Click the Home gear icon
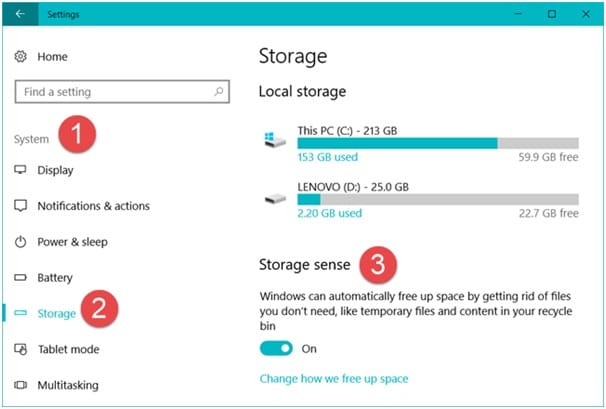 (x=20, y=56)
